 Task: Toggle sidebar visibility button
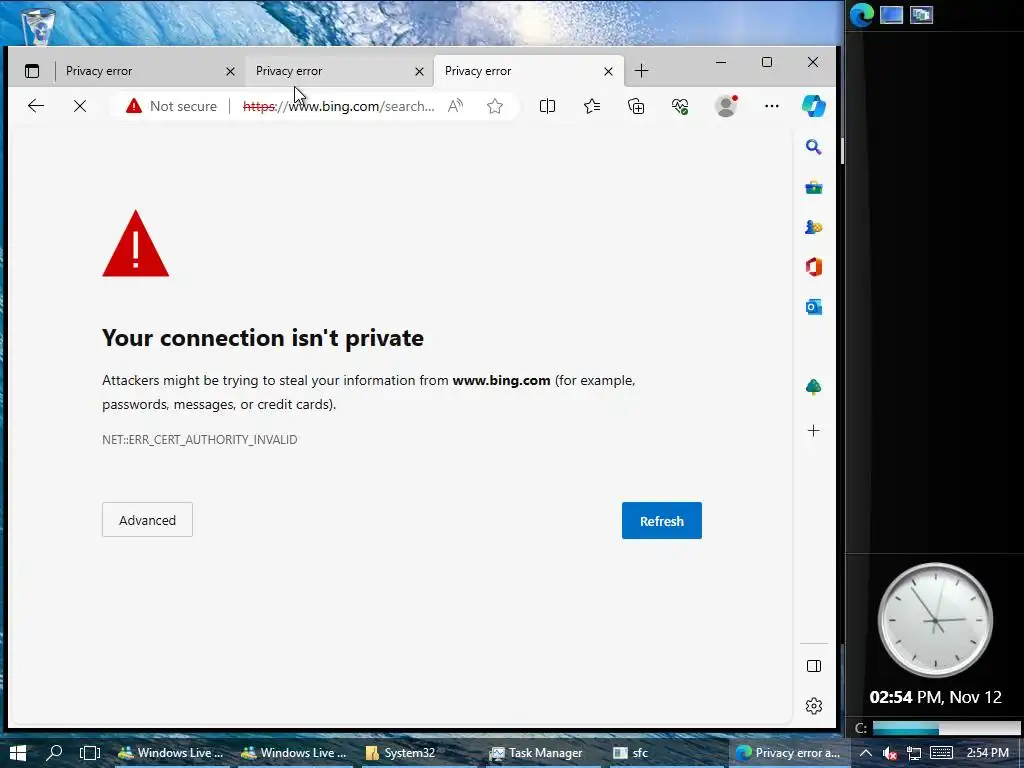pos(814,666)
